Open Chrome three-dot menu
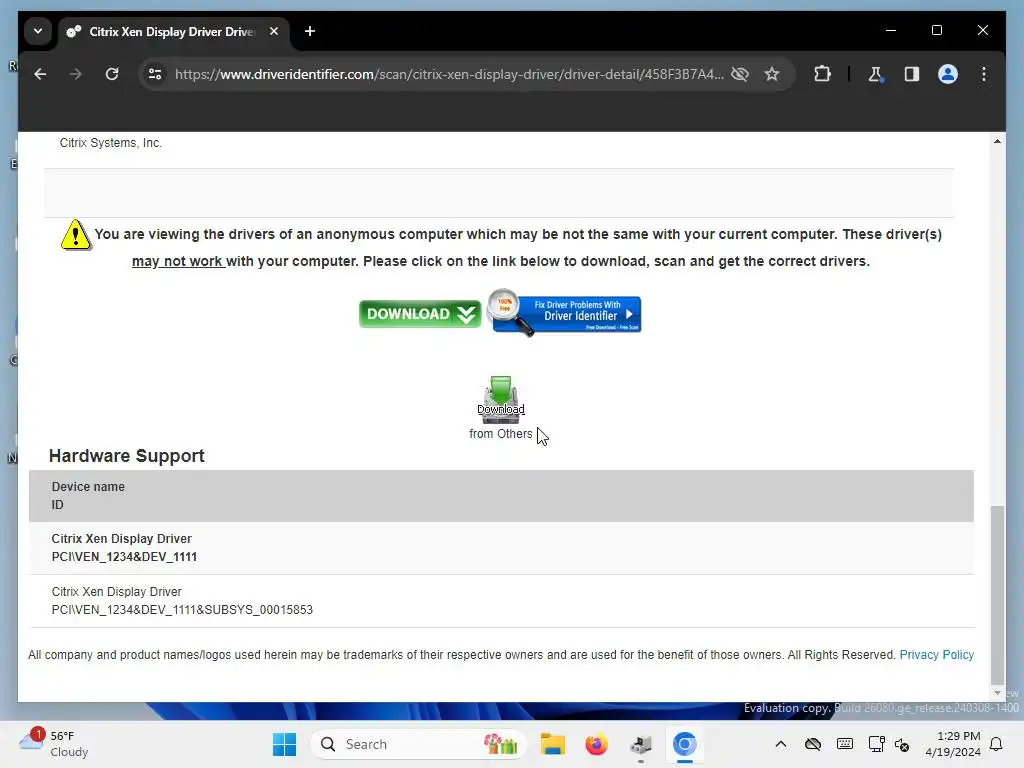 tap(984, 74)
